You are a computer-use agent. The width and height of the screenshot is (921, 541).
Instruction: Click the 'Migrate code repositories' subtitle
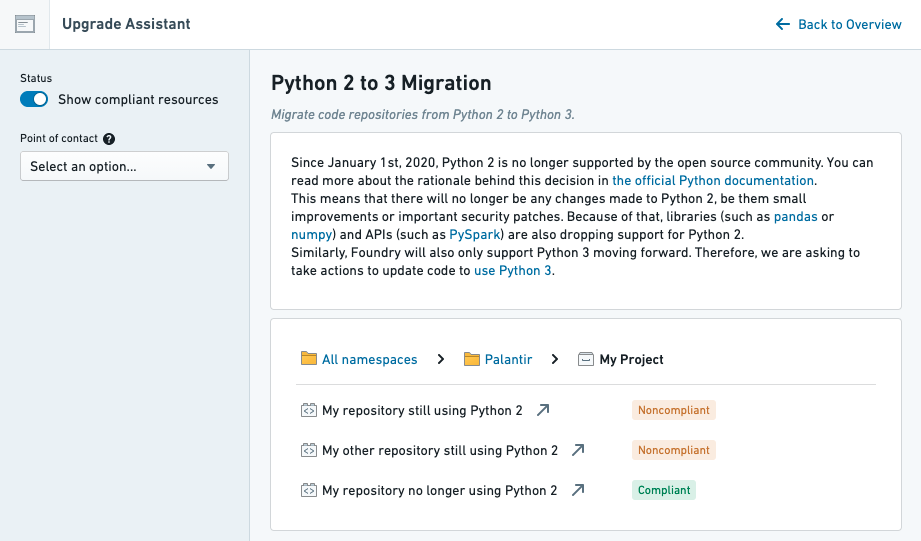[x=422, y=115]
